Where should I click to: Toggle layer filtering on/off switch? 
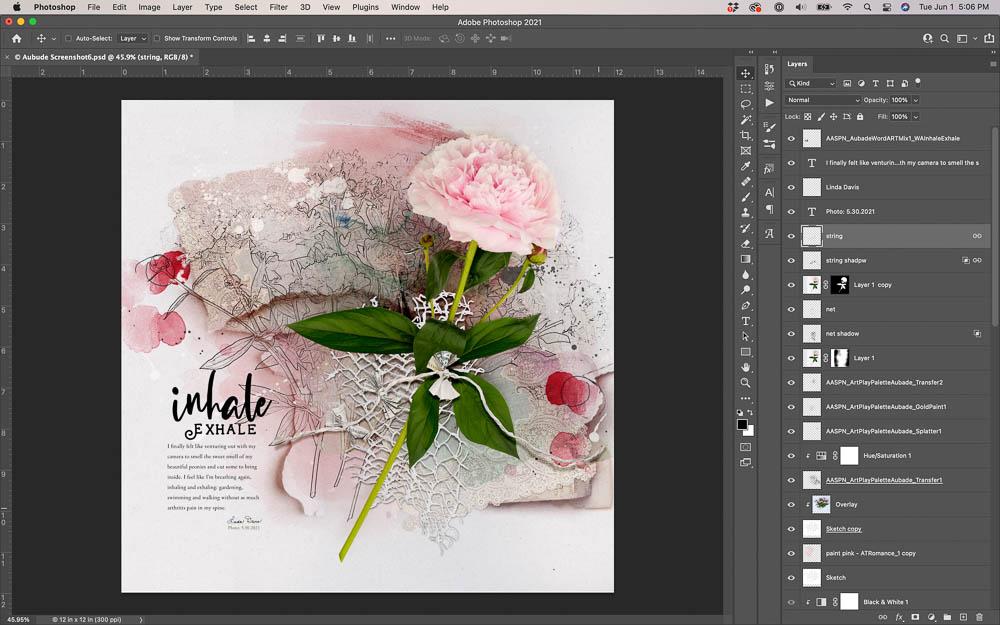(x=918, y=82)
